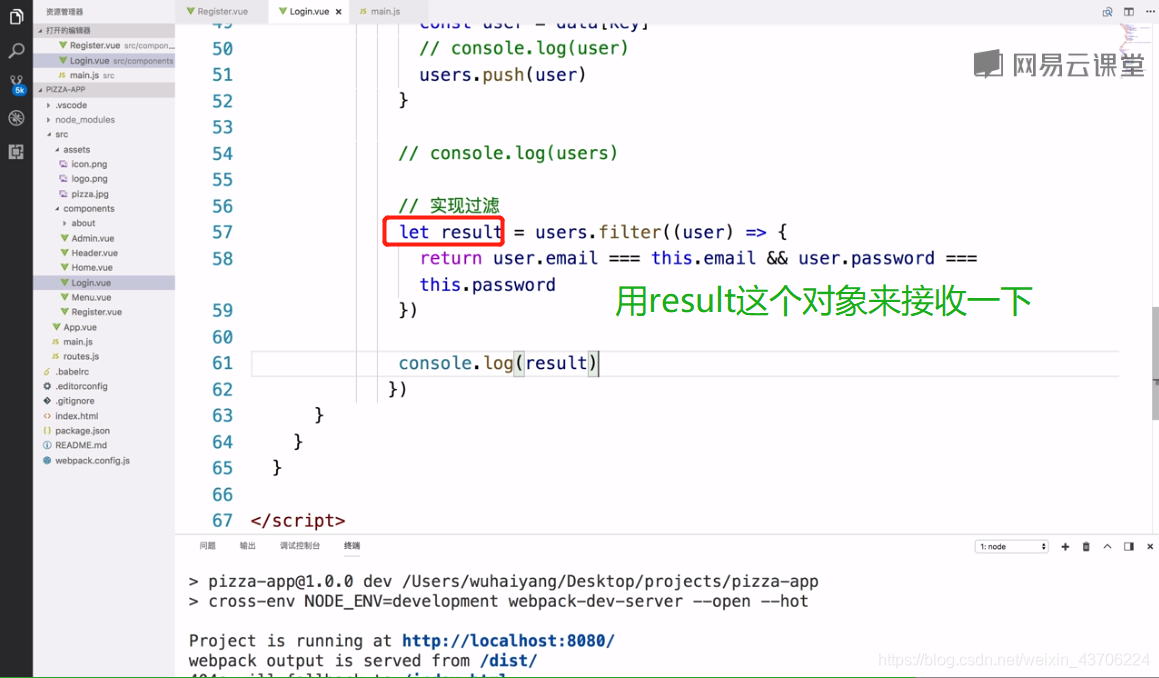Select Register.vue in open editors list
Screen dimensions: 1159x678
coord(103,45)
